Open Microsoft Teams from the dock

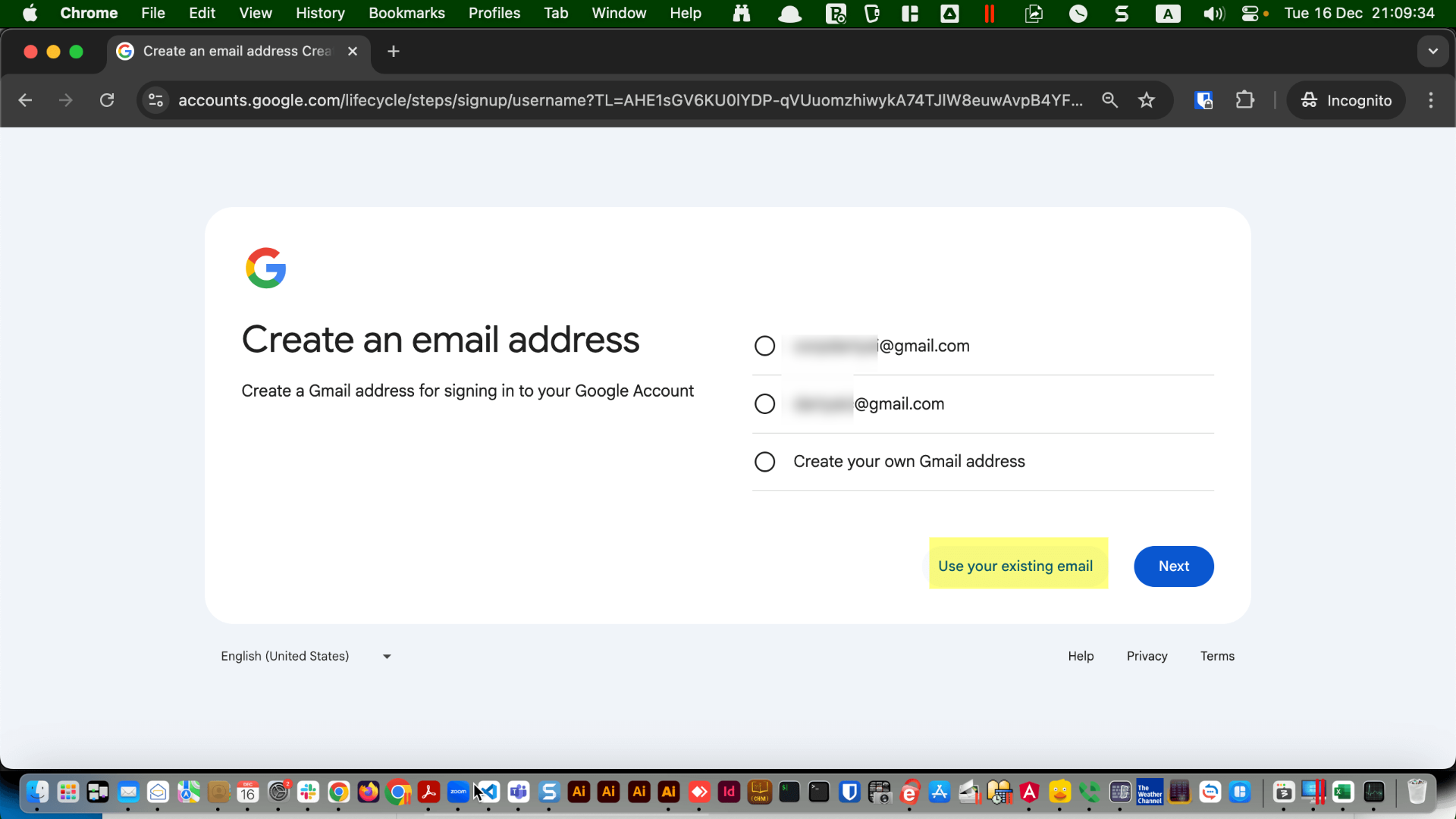[x=519, y=792]
